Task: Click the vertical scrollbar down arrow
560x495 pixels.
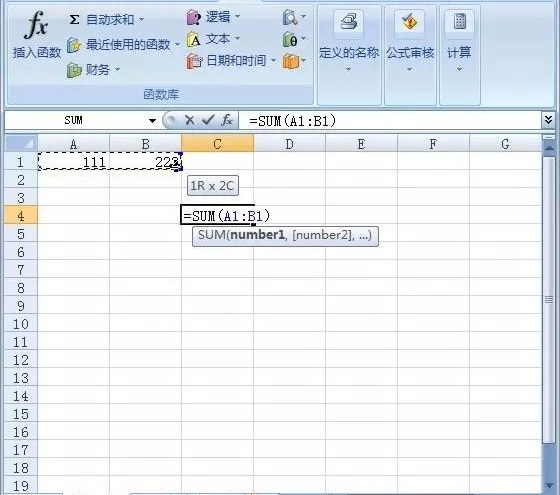Action: [x=549, y=486]
